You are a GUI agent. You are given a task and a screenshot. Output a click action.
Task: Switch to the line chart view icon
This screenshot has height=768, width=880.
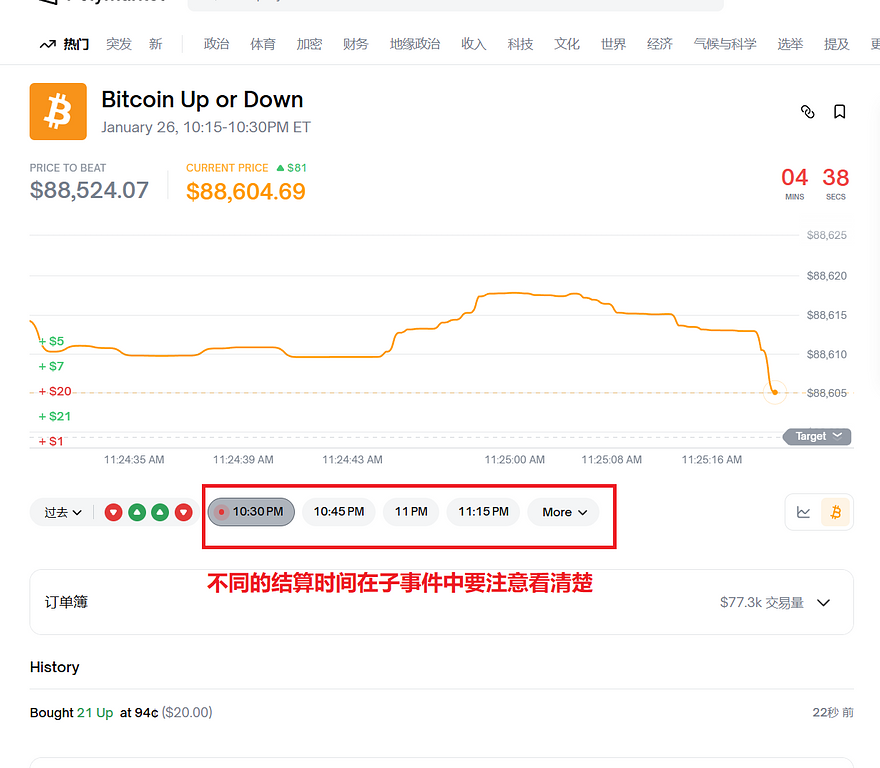coord(804,512)
